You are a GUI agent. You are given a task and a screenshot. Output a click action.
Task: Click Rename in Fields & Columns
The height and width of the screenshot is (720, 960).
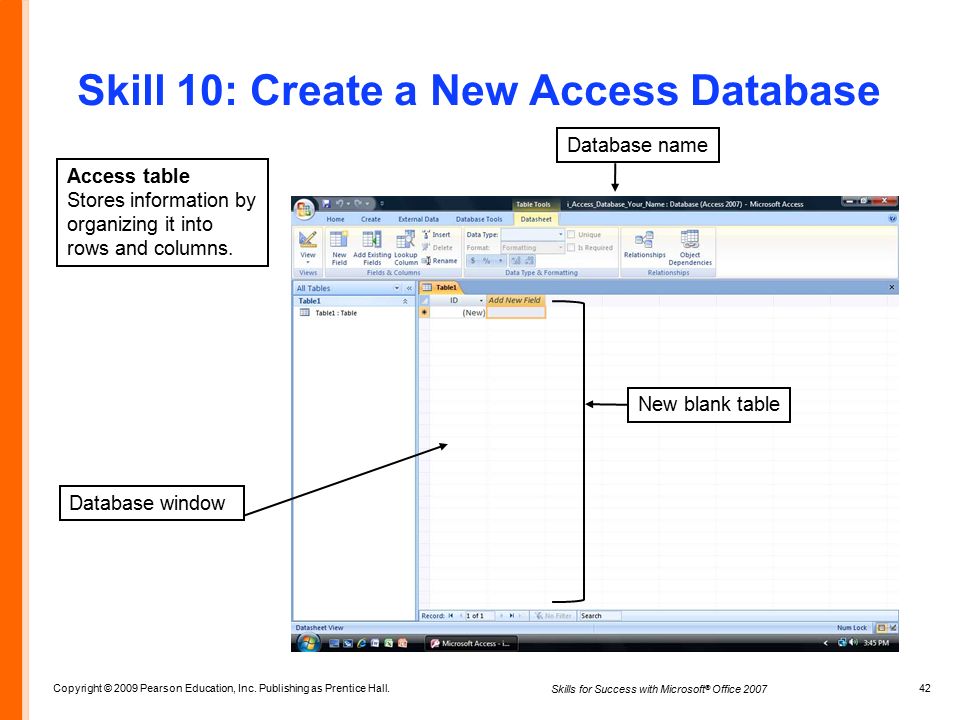pyautogui.click(x=440, y=261)
